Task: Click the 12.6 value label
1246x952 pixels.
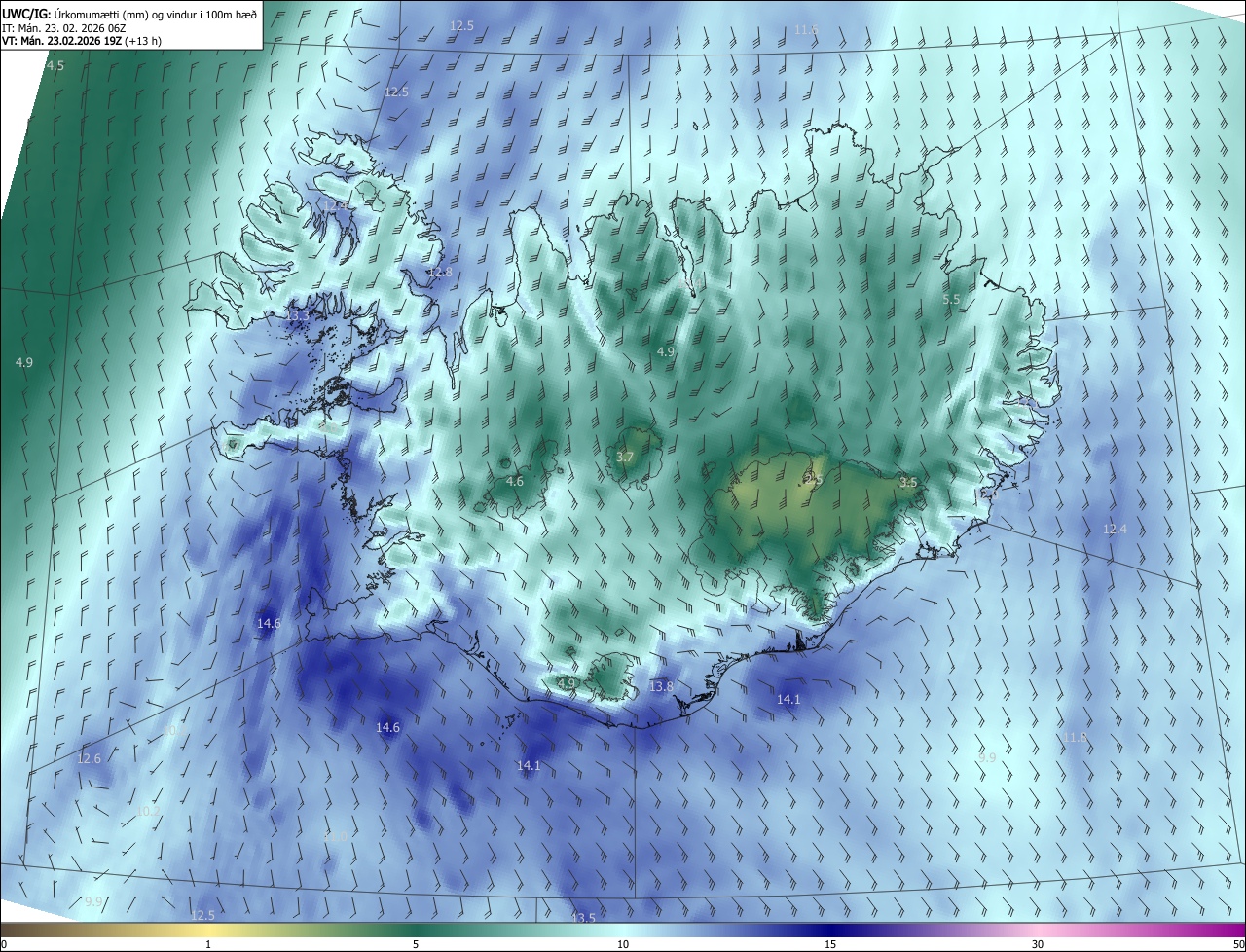Action: (x=89, y=758)
